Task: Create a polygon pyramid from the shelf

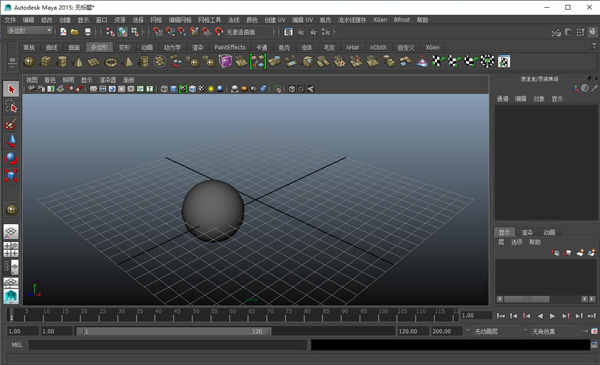Action: (127, 62)
